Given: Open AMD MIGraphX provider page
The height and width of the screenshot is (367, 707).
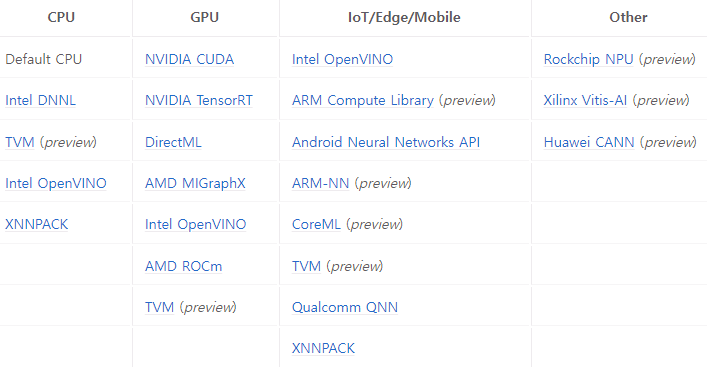Looking at the screenshot, I should click(x=195, y=183).
